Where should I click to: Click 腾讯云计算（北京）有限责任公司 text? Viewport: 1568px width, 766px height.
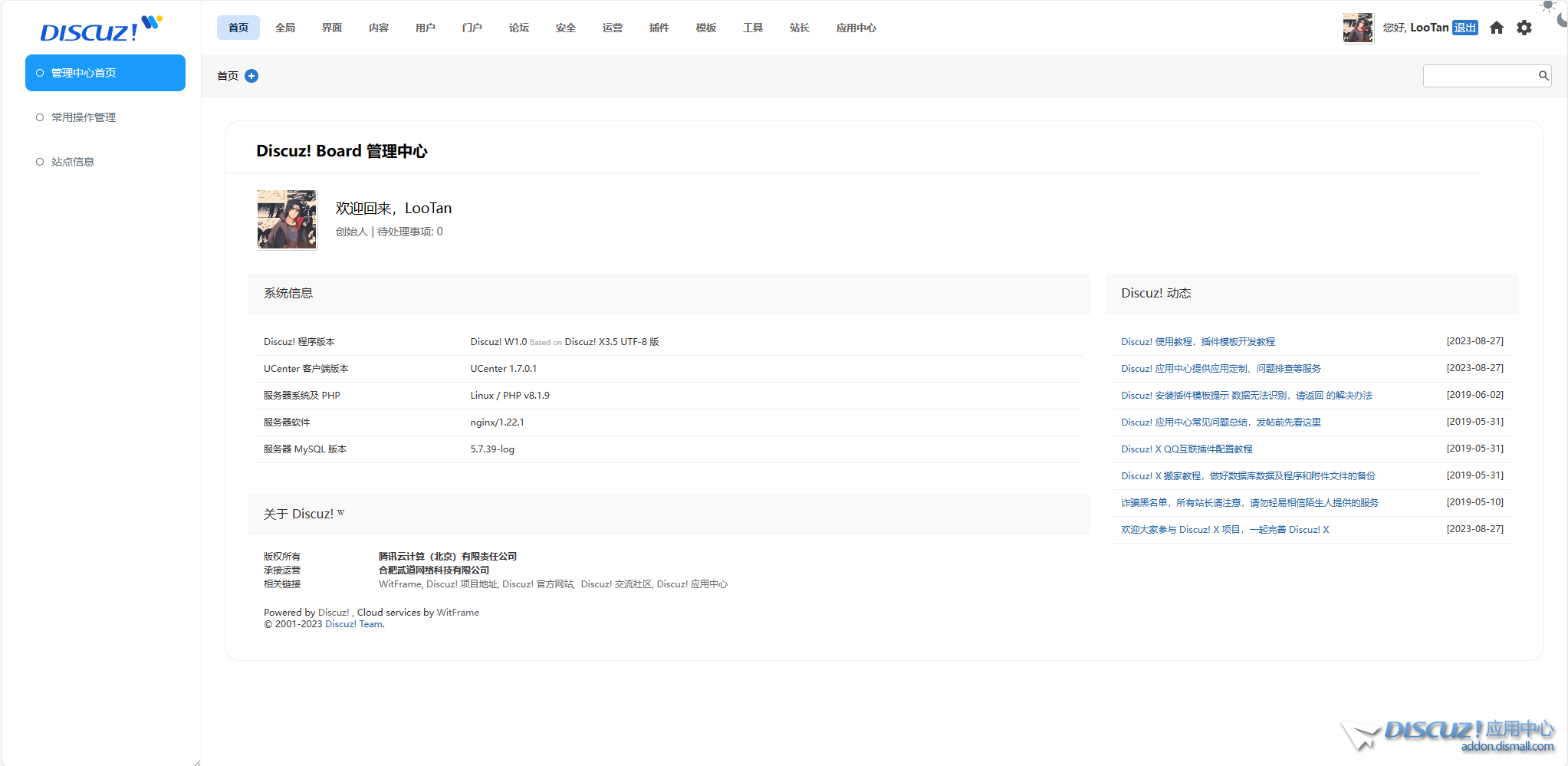[x=448, y=557]
